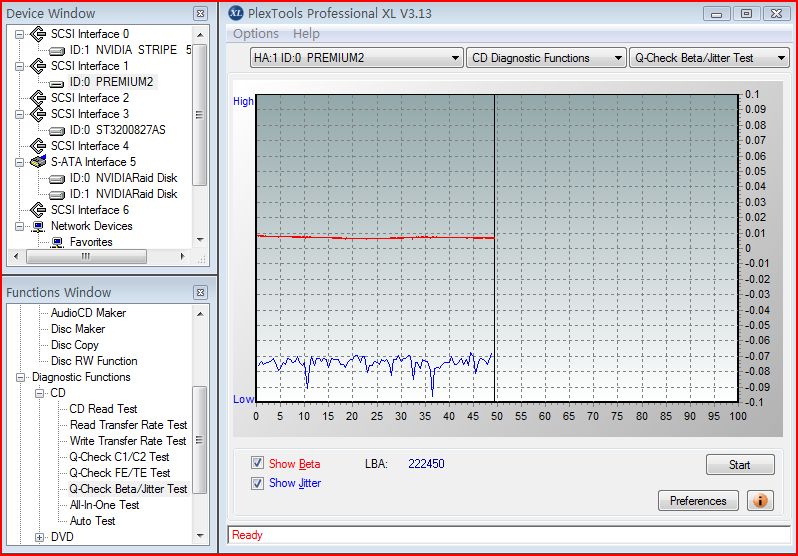Image resolution: width=798 pixels, height=556 pixels.
Task: Select CD Read Test
Action: (104, 409)
